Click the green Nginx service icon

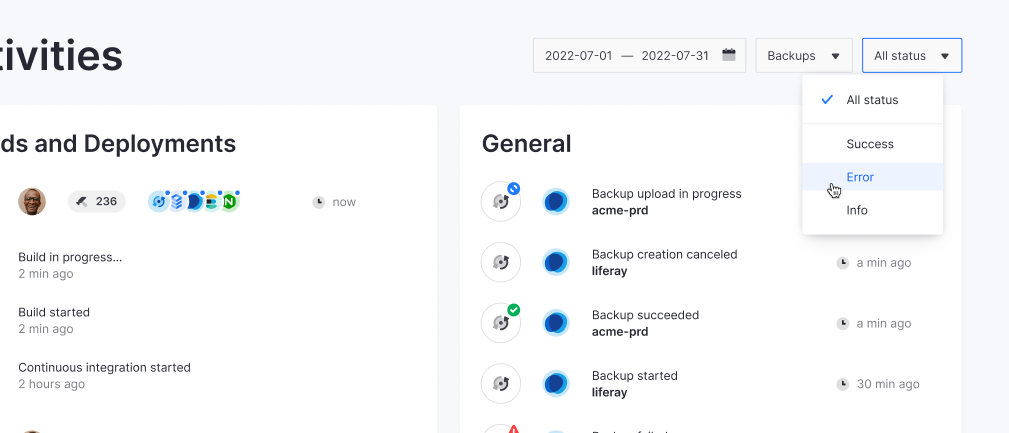point(229,202)
